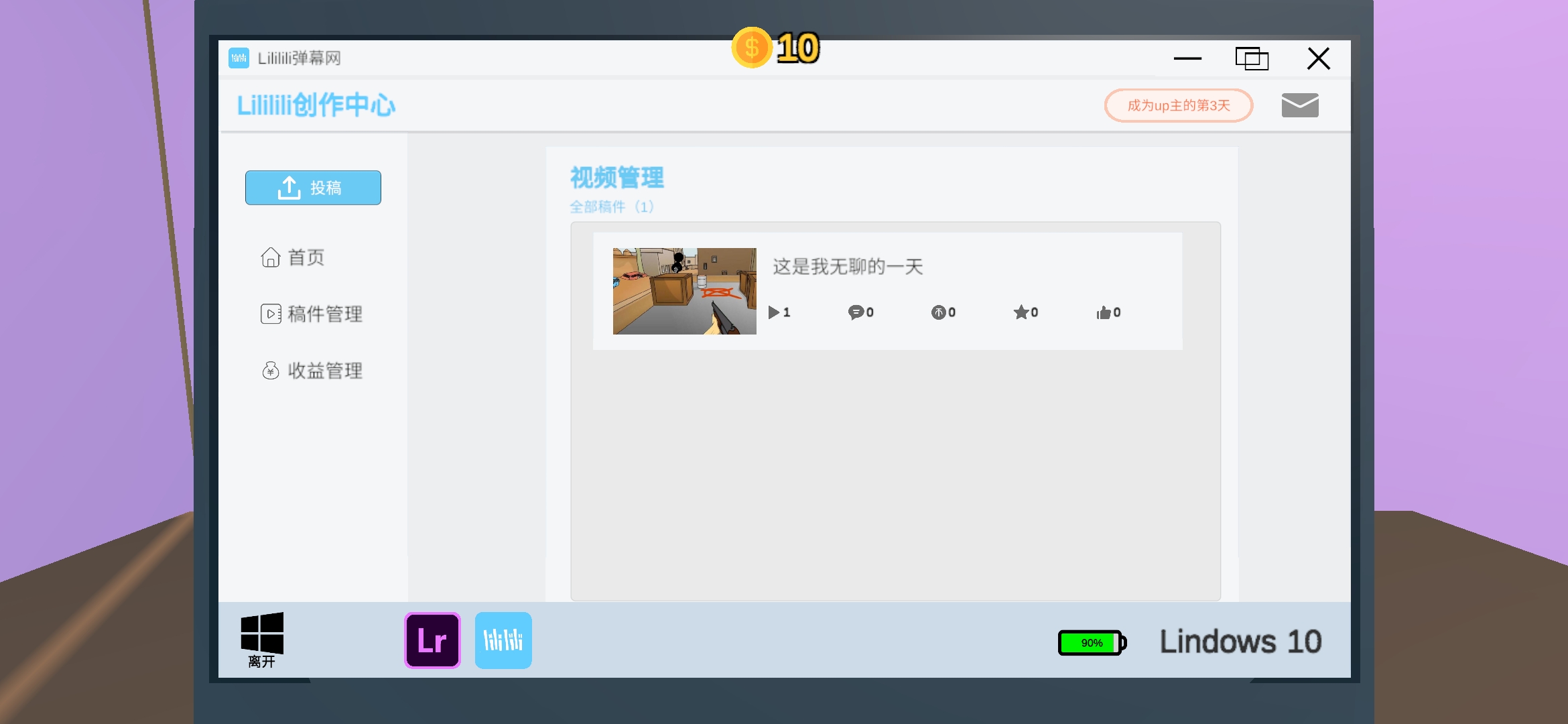Screen dimensions: 1568x724
Task: Click the Lr app in the taskbar
Action: tap(432, 640)
